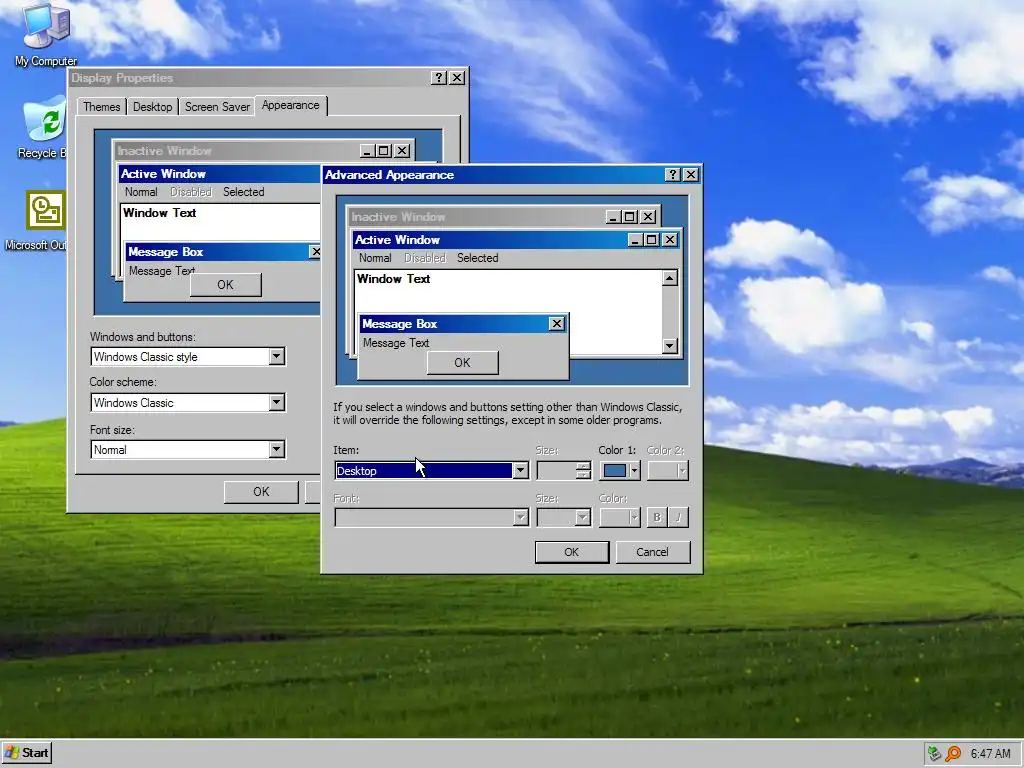Open the Color 1 swatch picker
Screen dimensions: 1024x768
click(x=620, y=470)
